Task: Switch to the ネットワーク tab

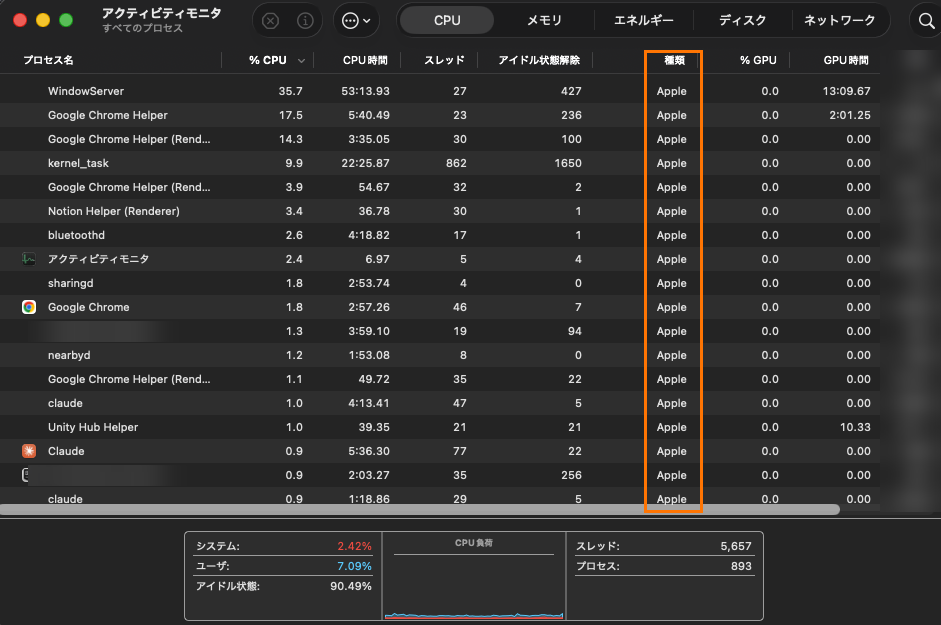Action: click(x=840, y=21)
